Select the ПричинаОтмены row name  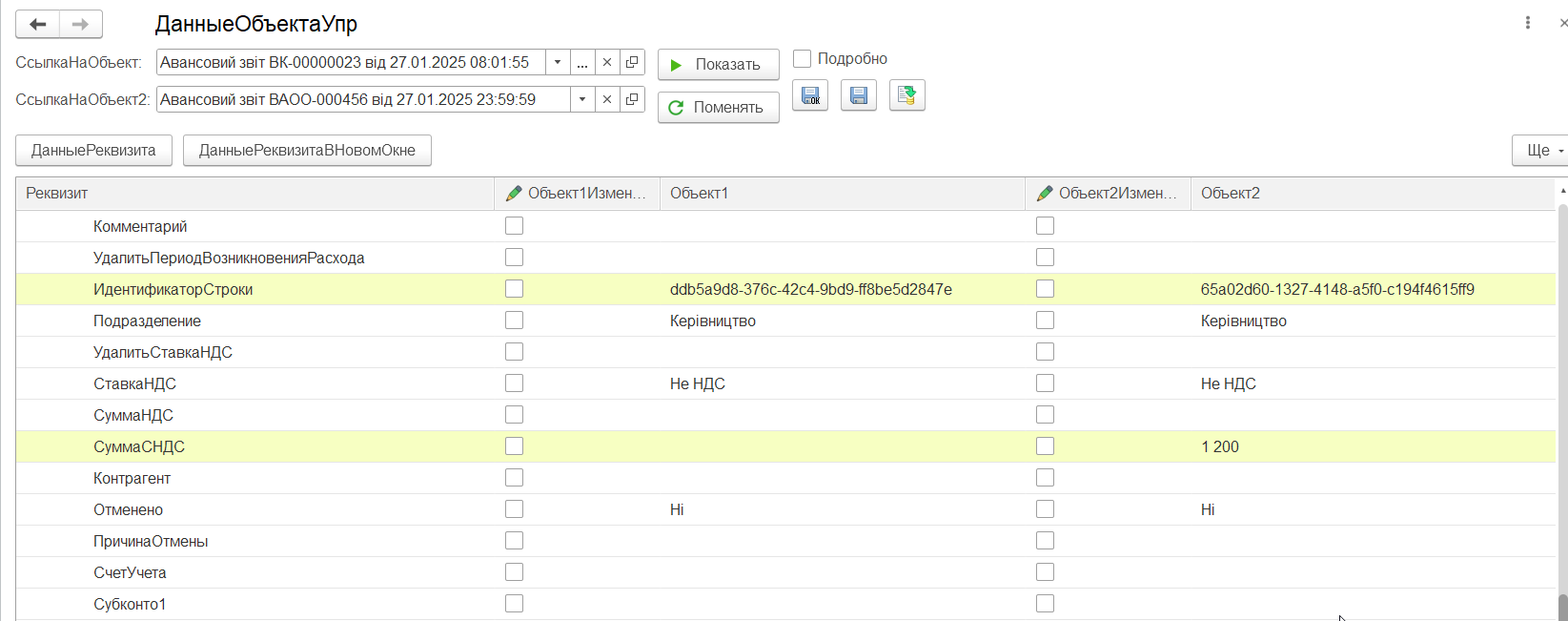(151, 541)
